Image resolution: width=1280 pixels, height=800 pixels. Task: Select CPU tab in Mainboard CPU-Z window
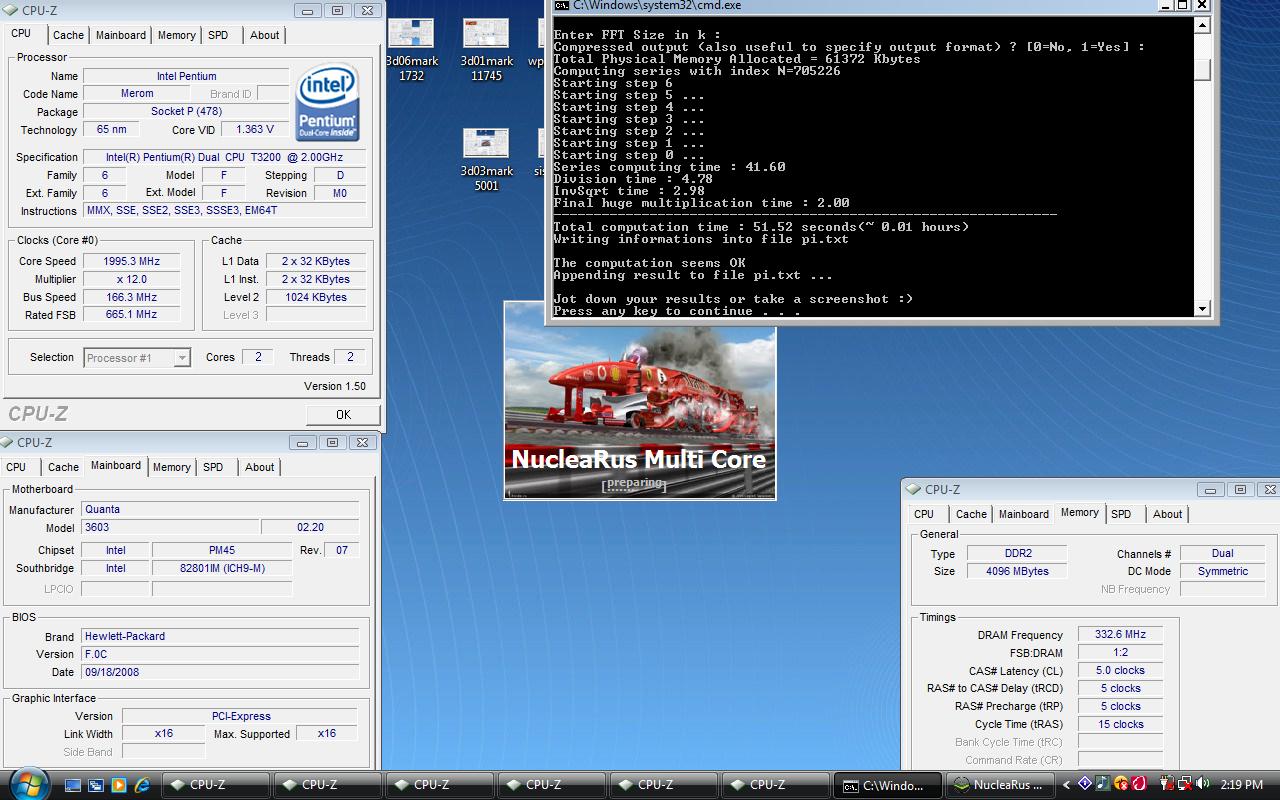click(x=16, y=467)
